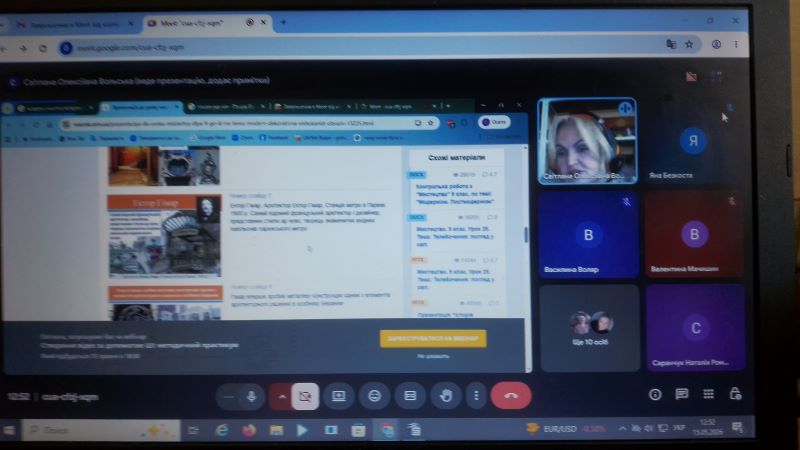Click the crossed-out icon at Meet's top right
Image resolution: width=800 pixels, height=450 pixels.
691,77
